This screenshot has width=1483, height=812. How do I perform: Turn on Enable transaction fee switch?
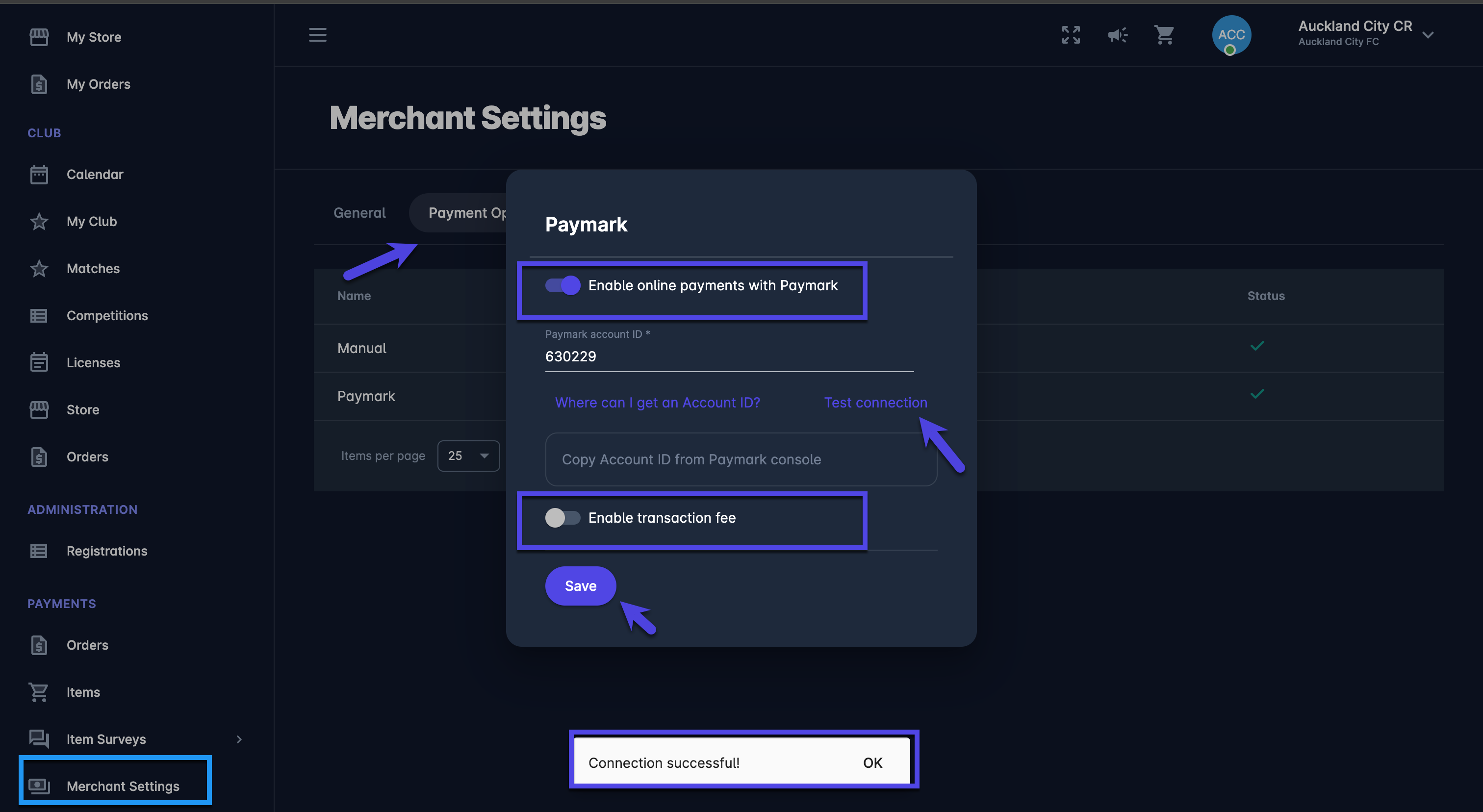563,517
